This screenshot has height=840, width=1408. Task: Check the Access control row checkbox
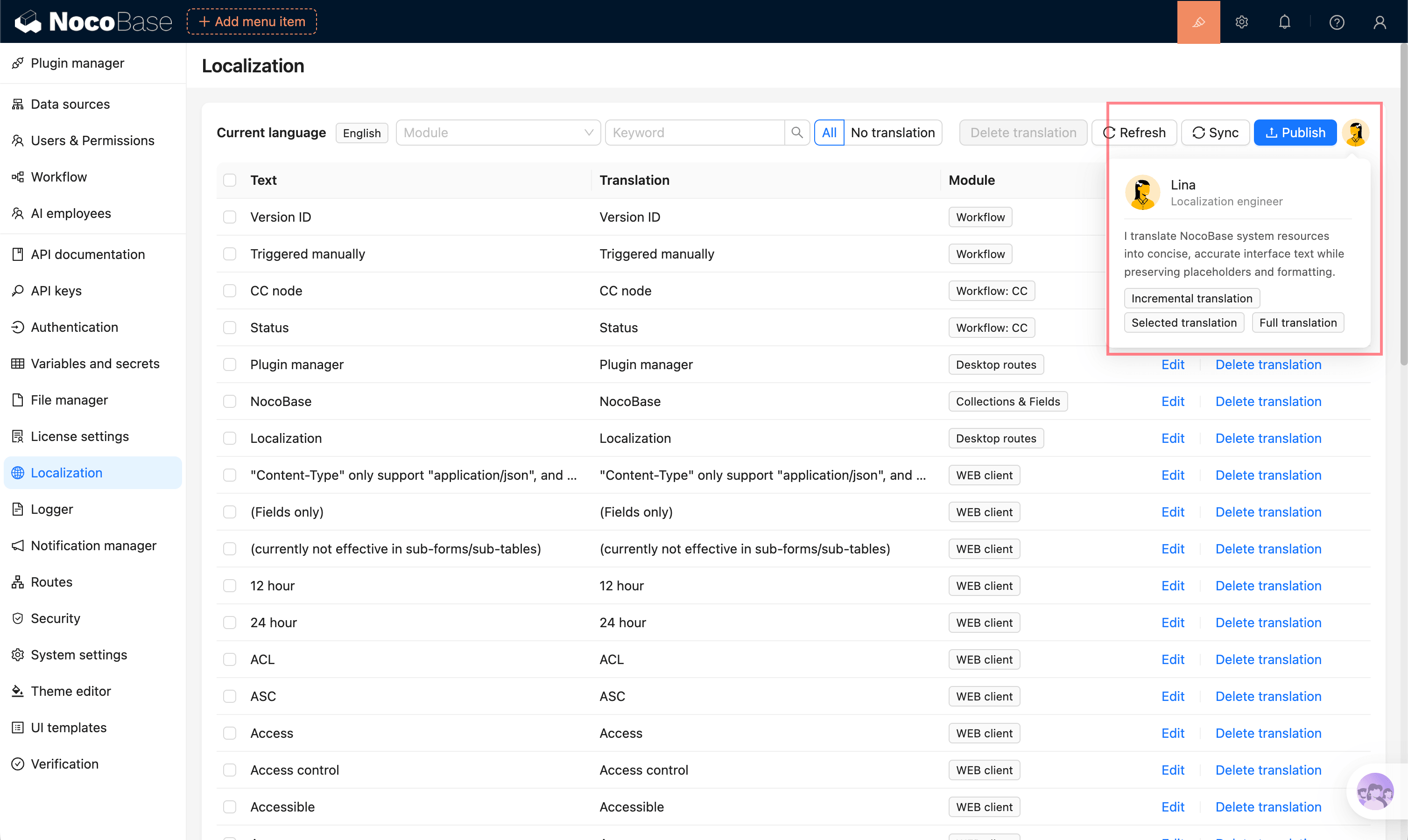pos(229,770)
